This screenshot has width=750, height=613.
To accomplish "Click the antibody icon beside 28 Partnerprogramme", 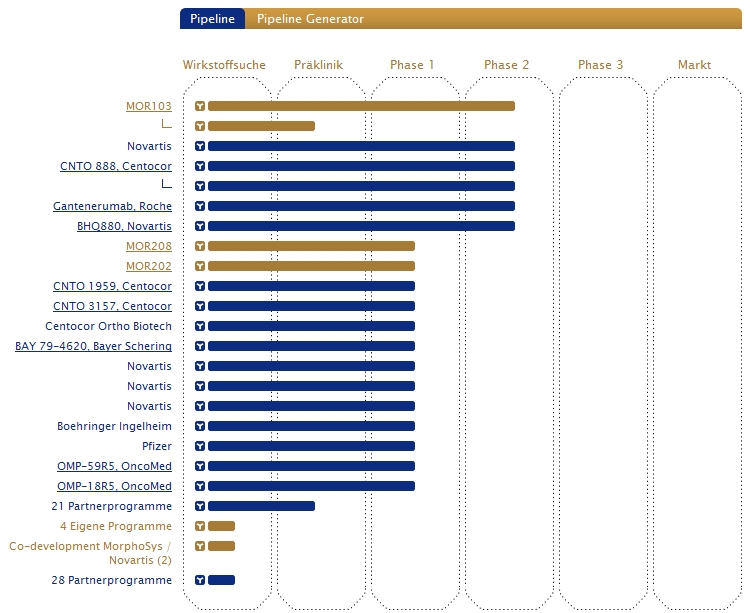I will coord(200,580).
